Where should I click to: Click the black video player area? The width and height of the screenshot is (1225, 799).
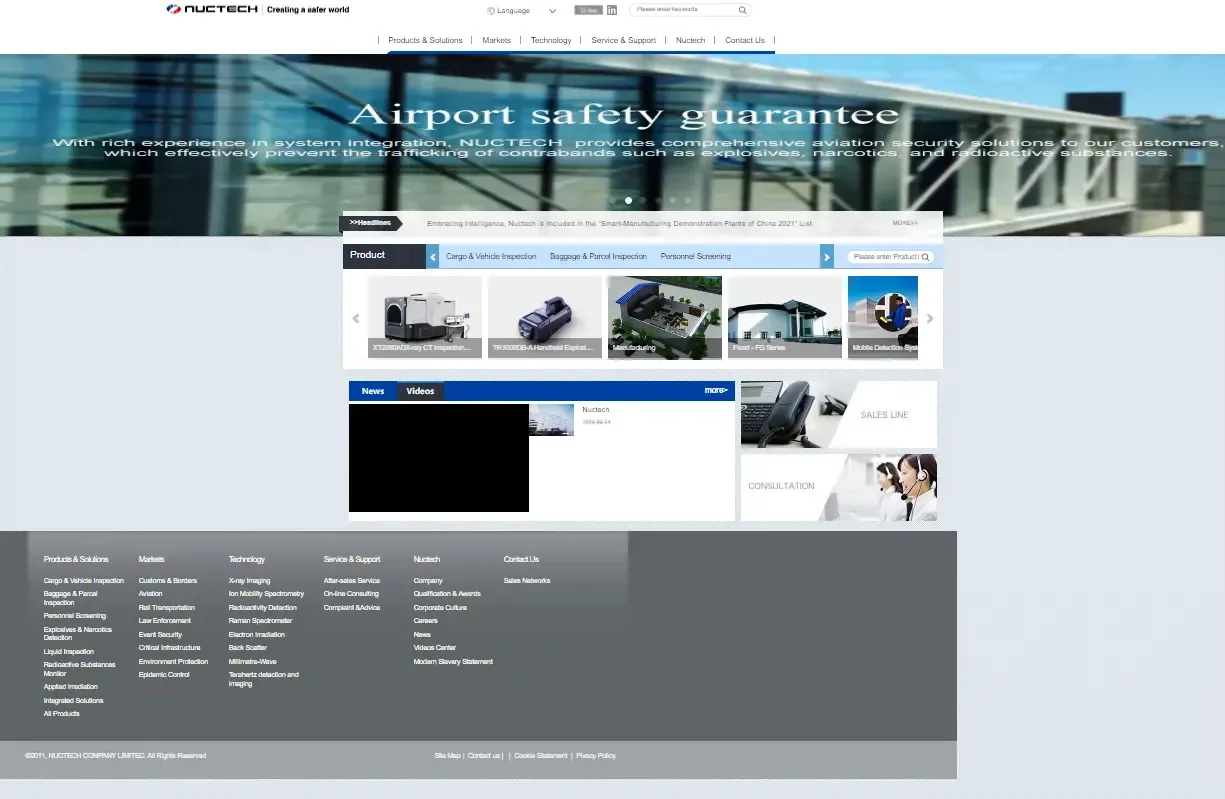tap(439, 458)
